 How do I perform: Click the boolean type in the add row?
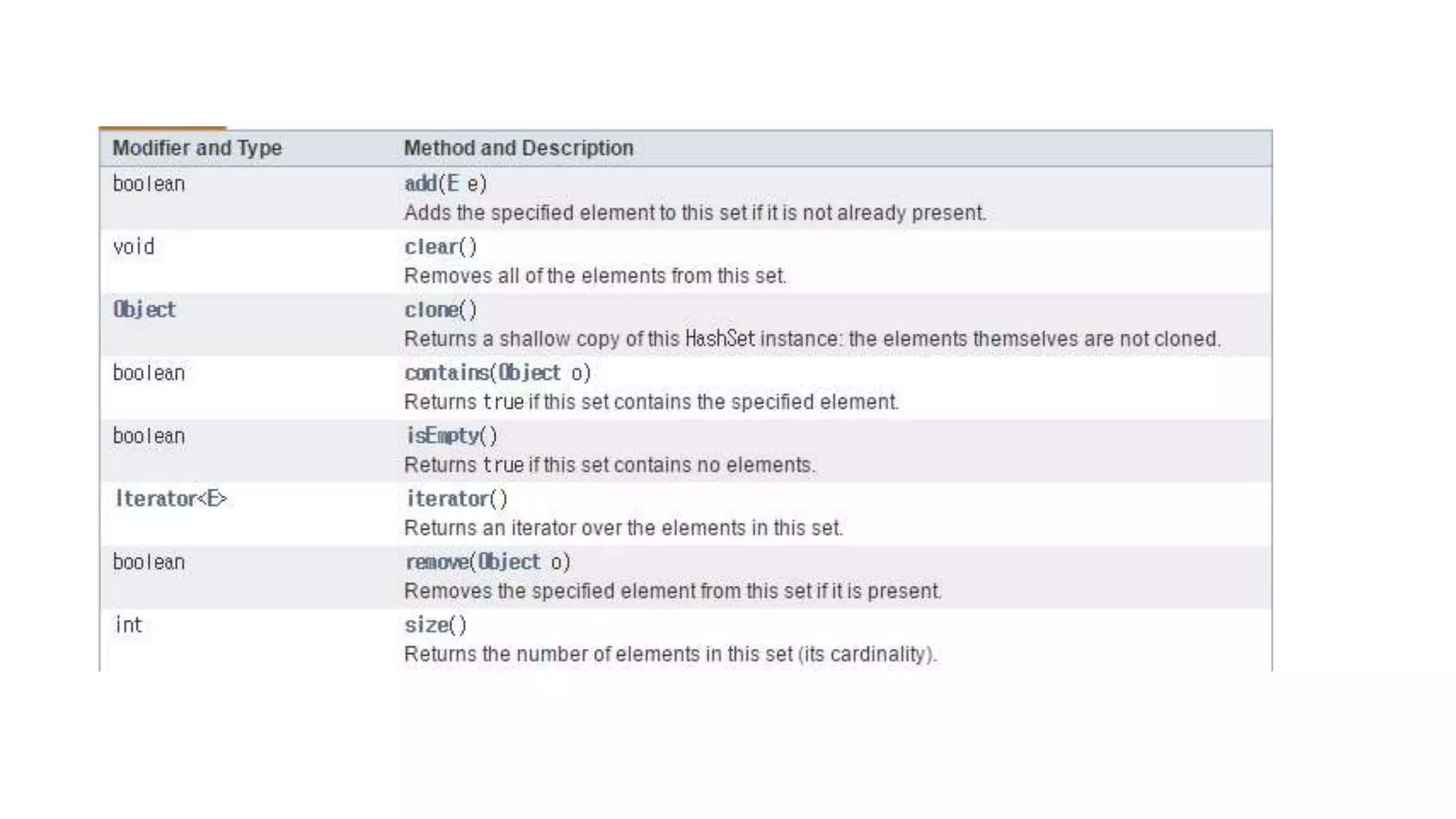click(x=149, y=183)
